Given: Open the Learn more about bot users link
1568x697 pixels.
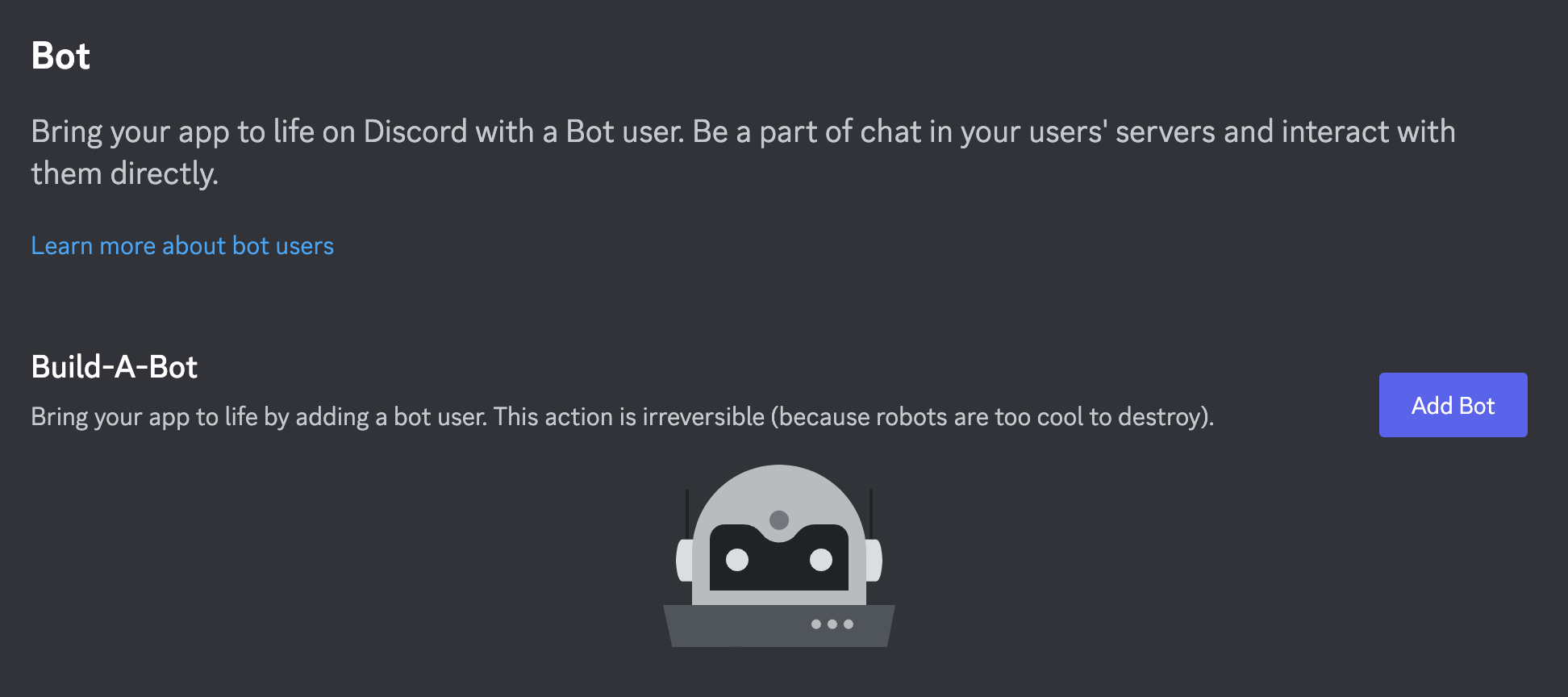Looking at the screenshot, I should click(181, 245).
